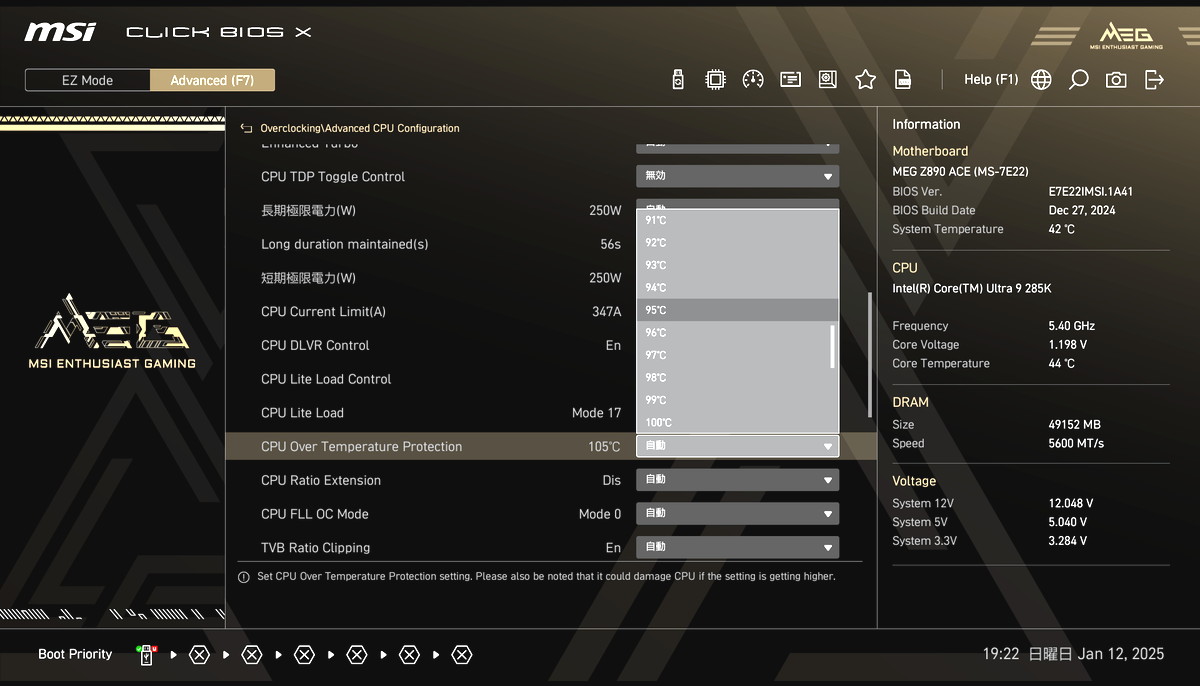
Task: Choose 98°C from the temperature list
Action: (x=737, y=378)
